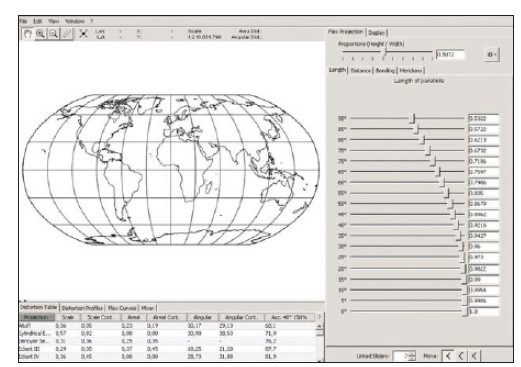Open the Distortion Profiles tab
This screenshot has width=521, height=367.
click(82, 308)
